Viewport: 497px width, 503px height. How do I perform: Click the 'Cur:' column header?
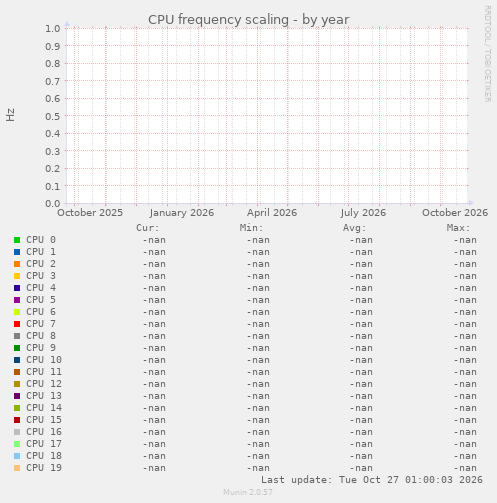148,228
